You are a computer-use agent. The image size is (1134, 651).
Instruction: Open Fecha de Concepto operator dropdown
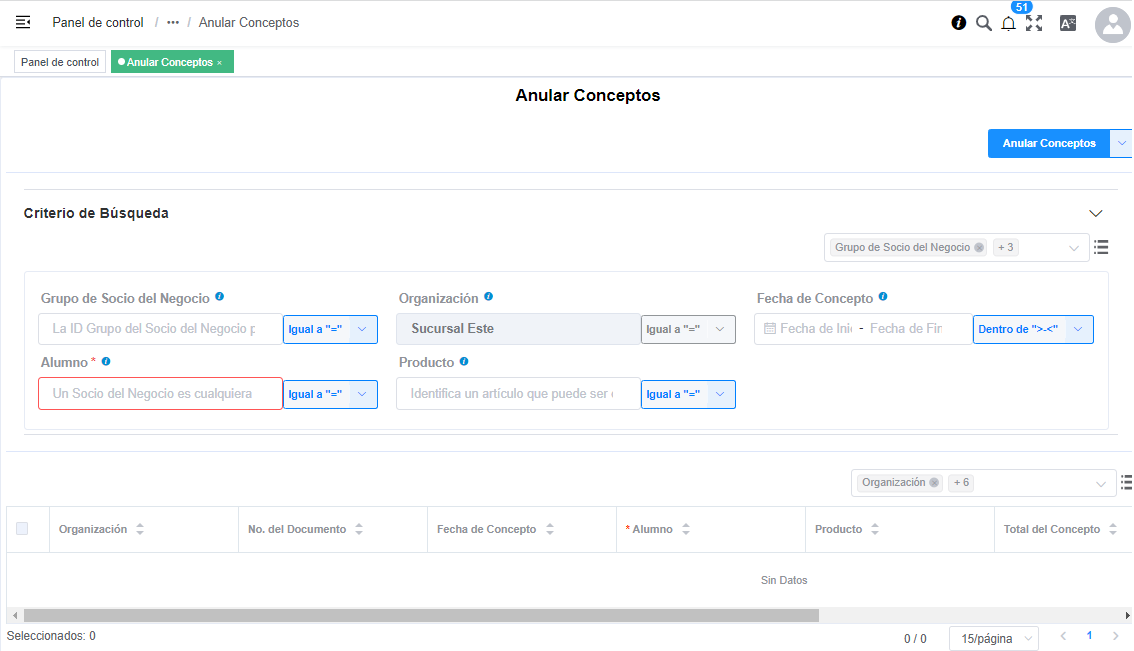(1033, 329)
